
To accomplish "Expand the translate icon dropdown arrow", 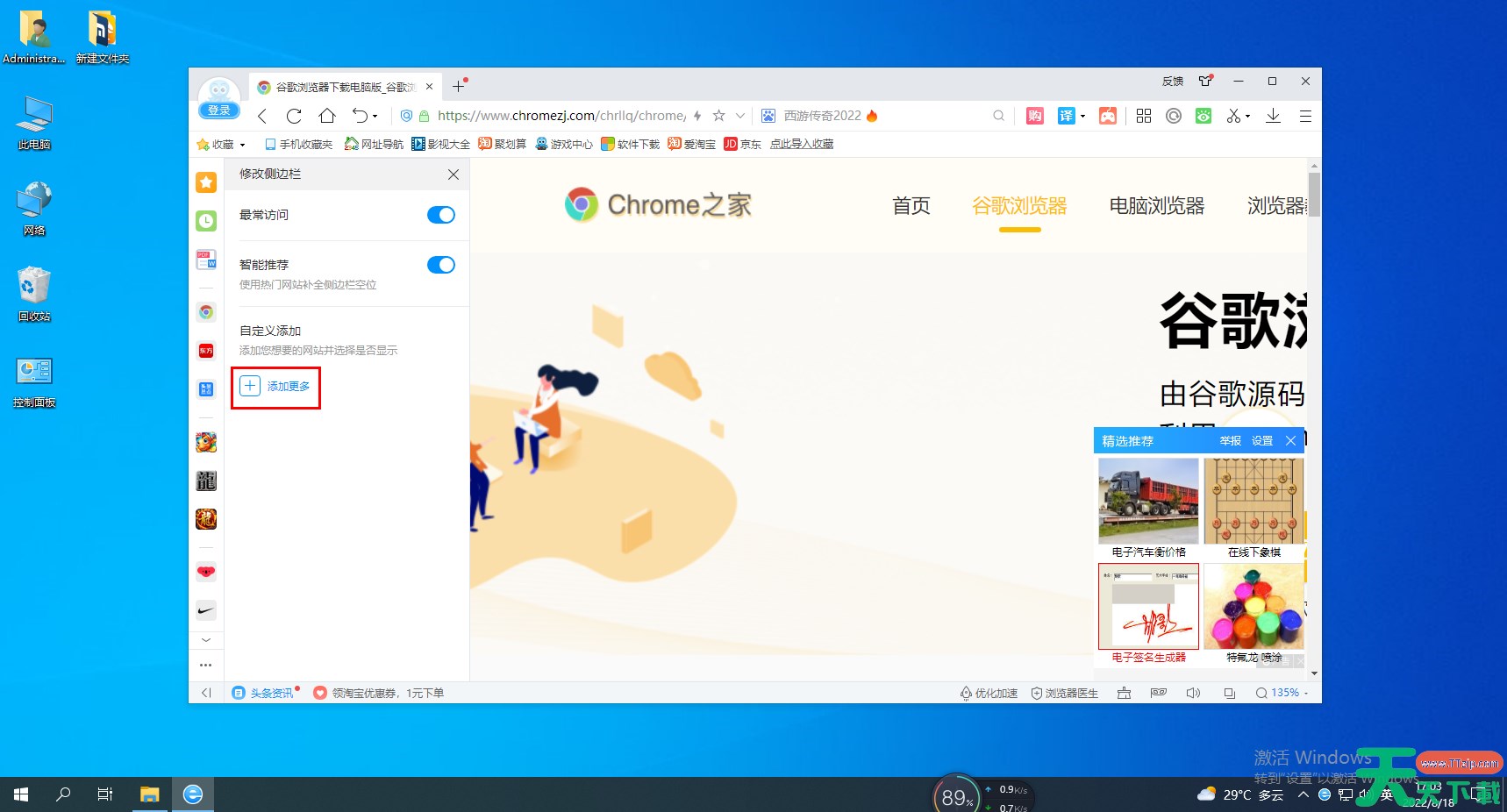I will pyautogui.click(x=1082, y=116).
